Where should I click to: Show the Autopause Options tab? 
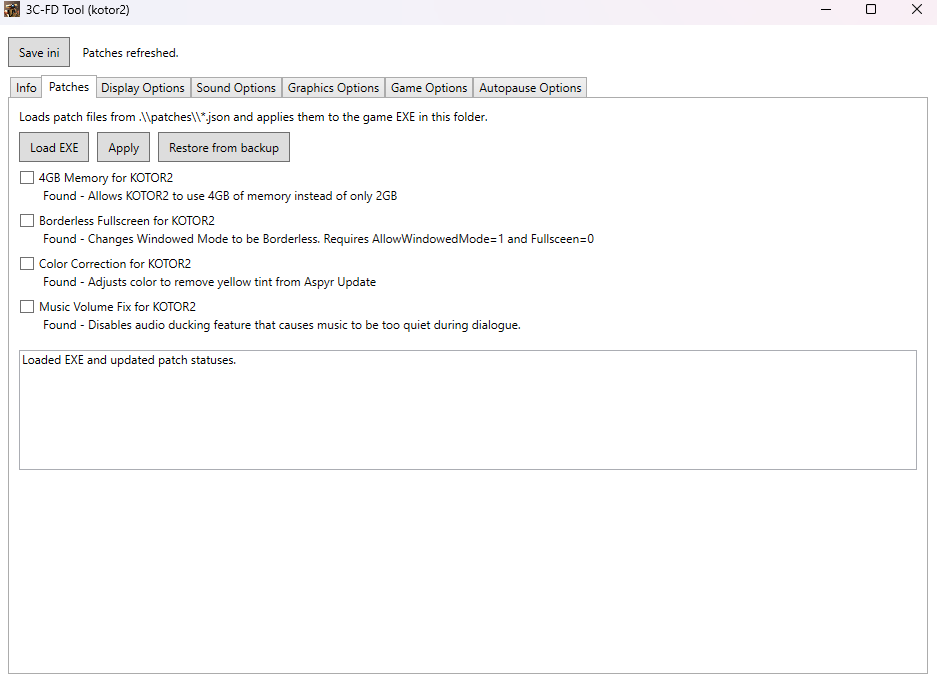point(530,88)
